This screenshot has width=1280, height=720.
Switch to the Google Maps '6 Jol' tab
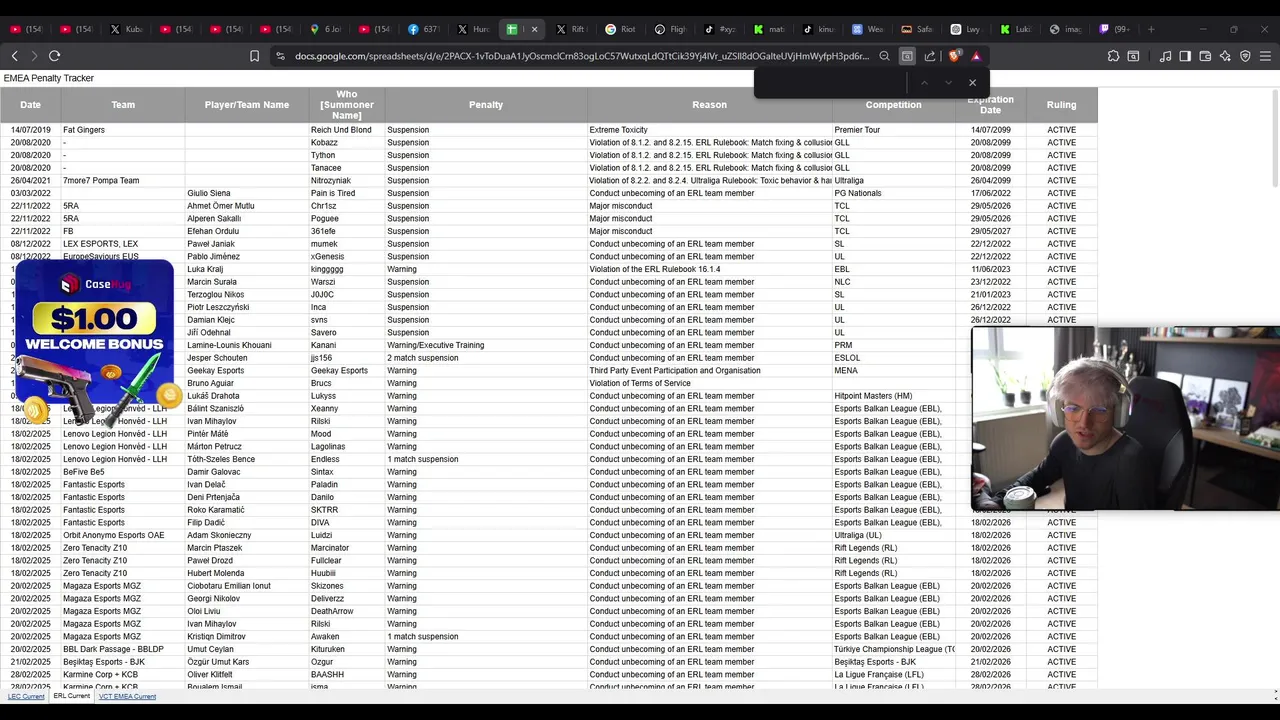click(x=326, y=29)
